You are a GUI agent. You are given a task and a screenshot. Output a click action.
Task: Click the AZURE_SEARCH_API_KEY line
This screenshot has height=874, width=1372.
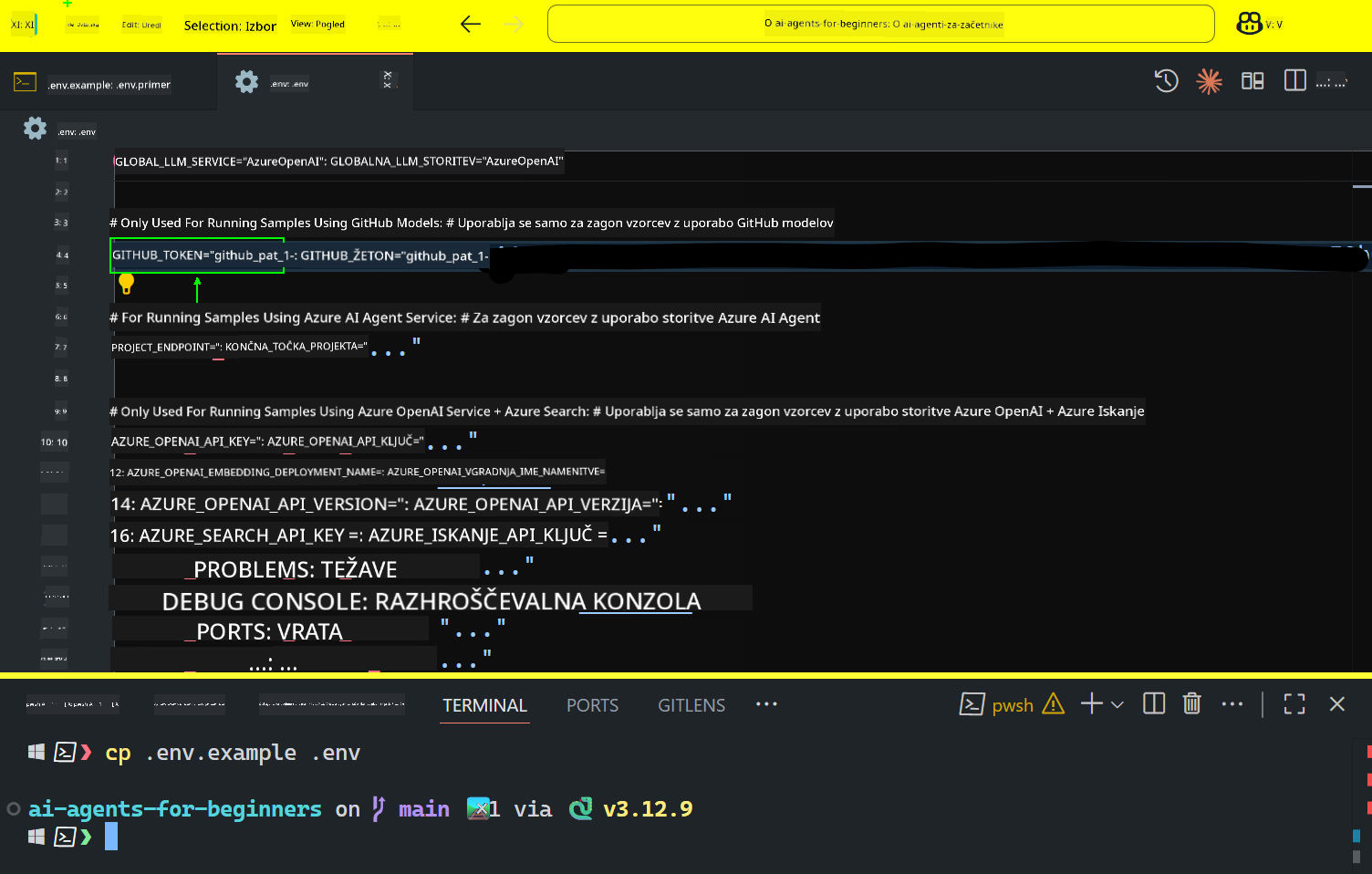coord(385,535)
